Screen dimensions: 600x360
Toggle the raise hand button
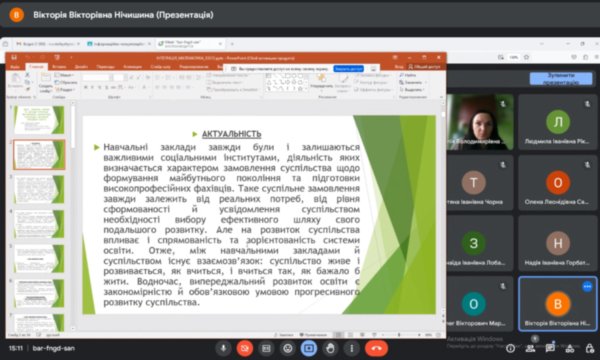[x=331, y=348]
